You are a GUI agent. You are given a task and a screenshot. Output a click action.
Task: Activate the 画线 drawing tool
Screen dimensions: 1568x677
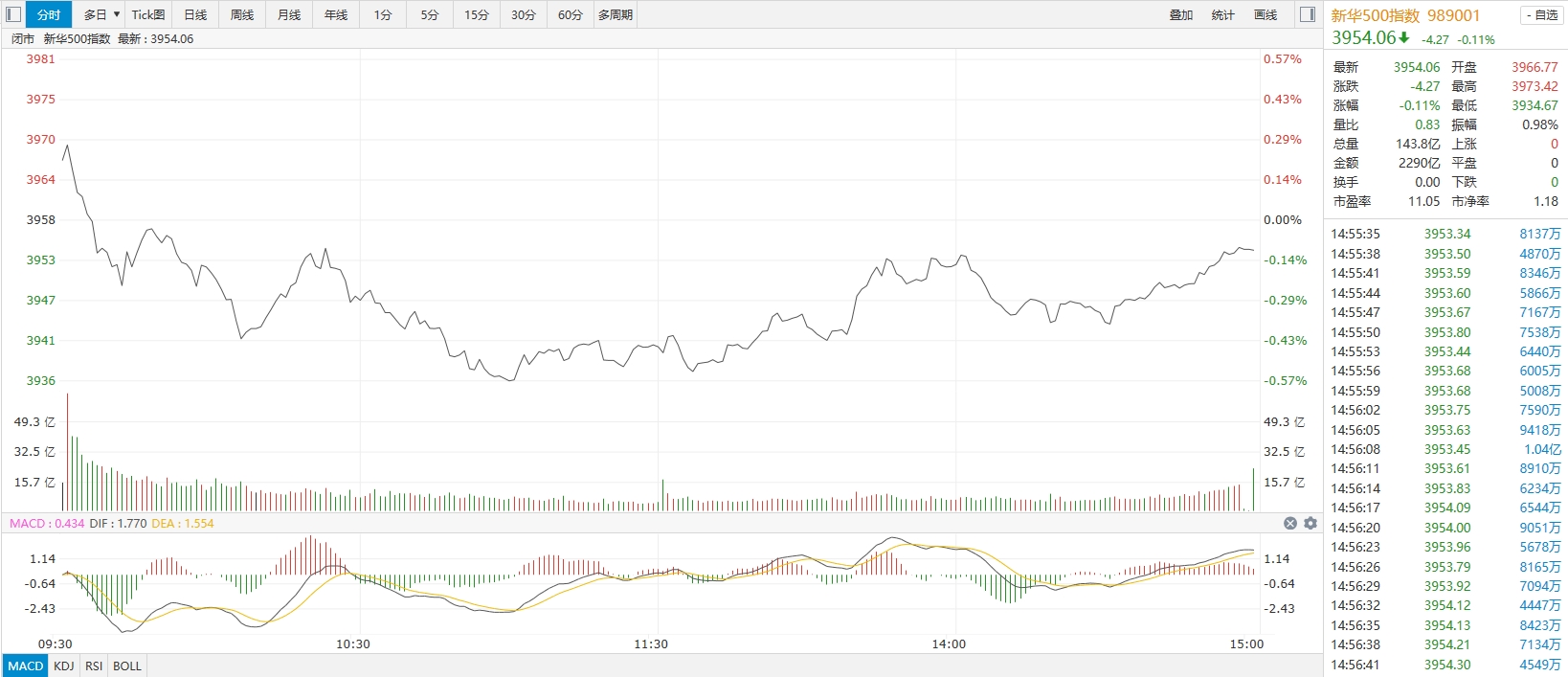[1266, 14]
